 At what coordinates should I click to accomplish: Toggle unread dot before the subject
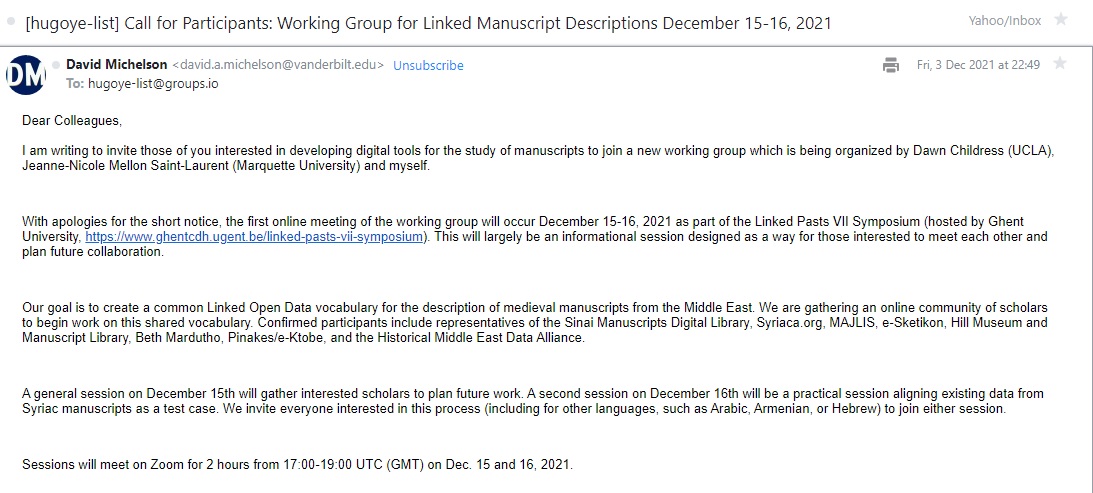[10, 21]
